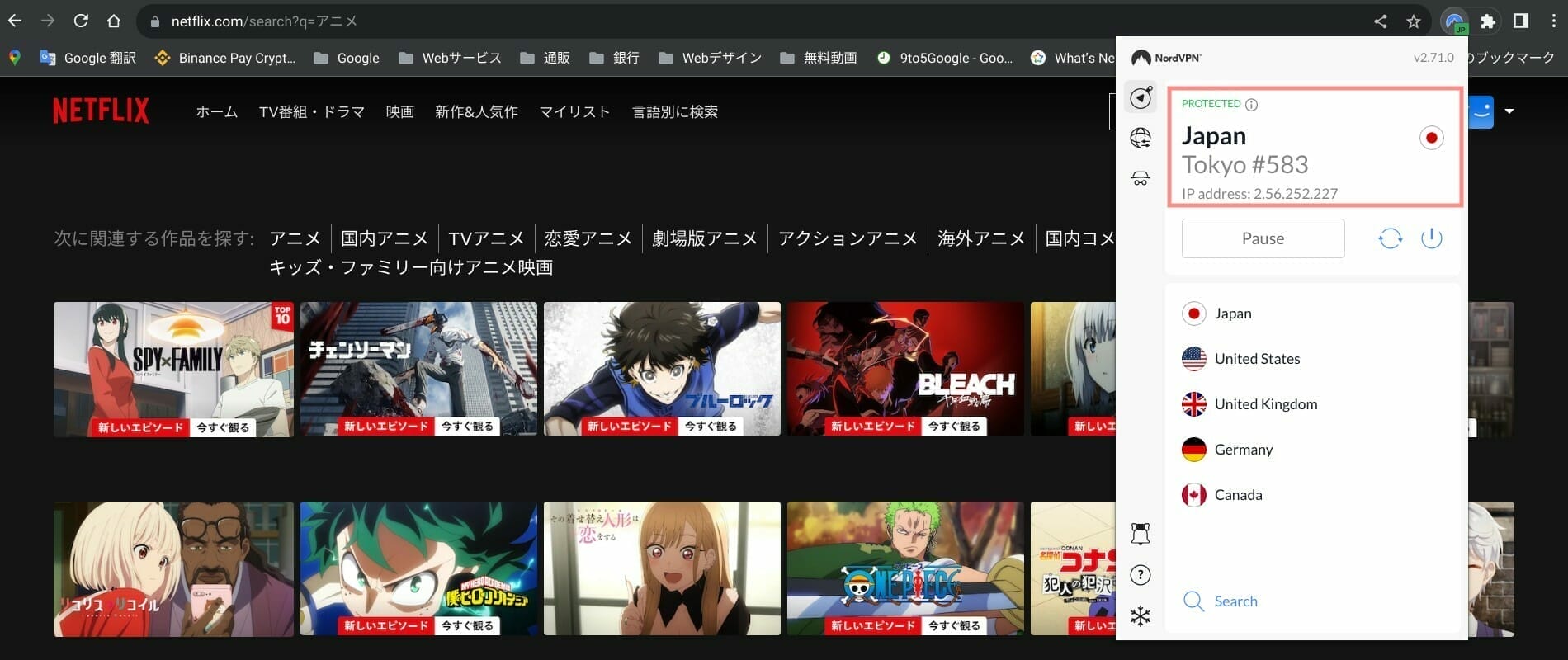Click the Netflix profile avatar
This screenshot has height=660, width=1568.
click(1482, 111)
